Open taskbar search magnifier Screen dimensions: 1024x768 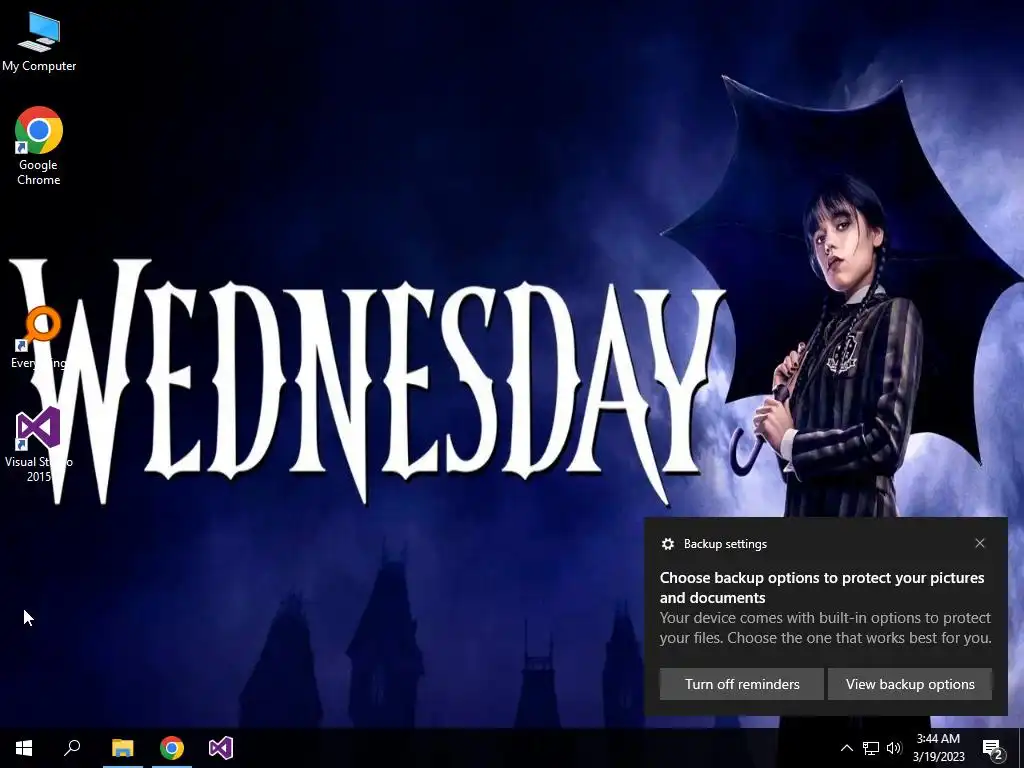pyautogui.click(x=72, y=748)
